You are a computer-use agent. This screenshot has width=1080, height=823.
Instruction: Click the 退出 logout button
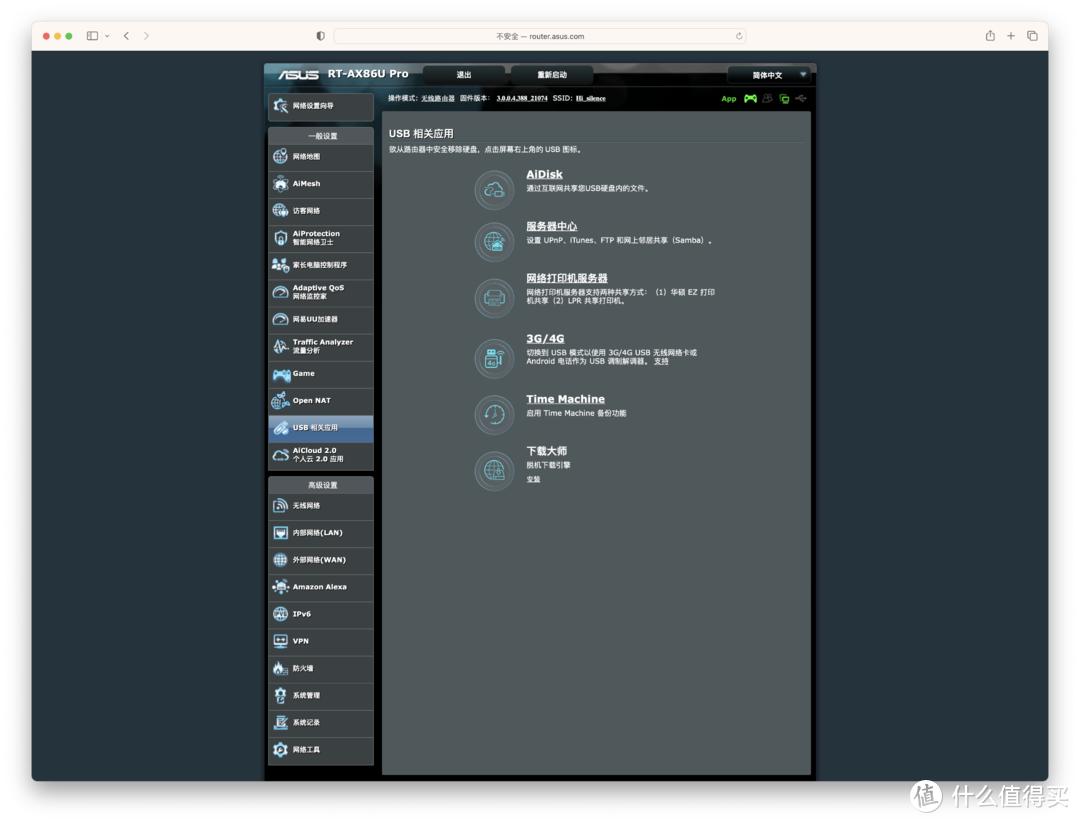click(463, 74)
